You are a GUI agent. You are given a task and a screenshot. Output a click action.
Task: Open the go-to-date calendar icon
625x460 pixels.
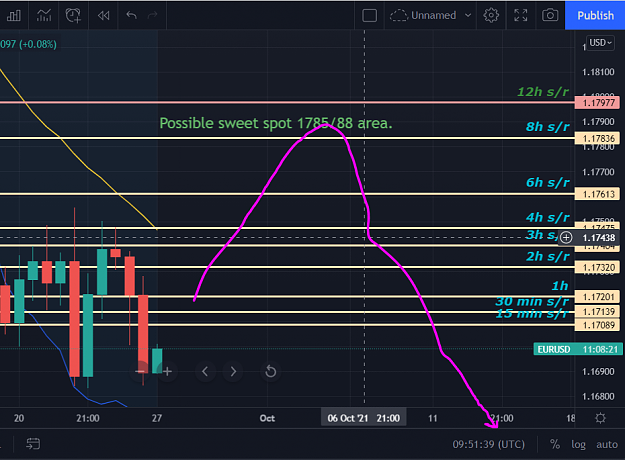tap(33, 444)
